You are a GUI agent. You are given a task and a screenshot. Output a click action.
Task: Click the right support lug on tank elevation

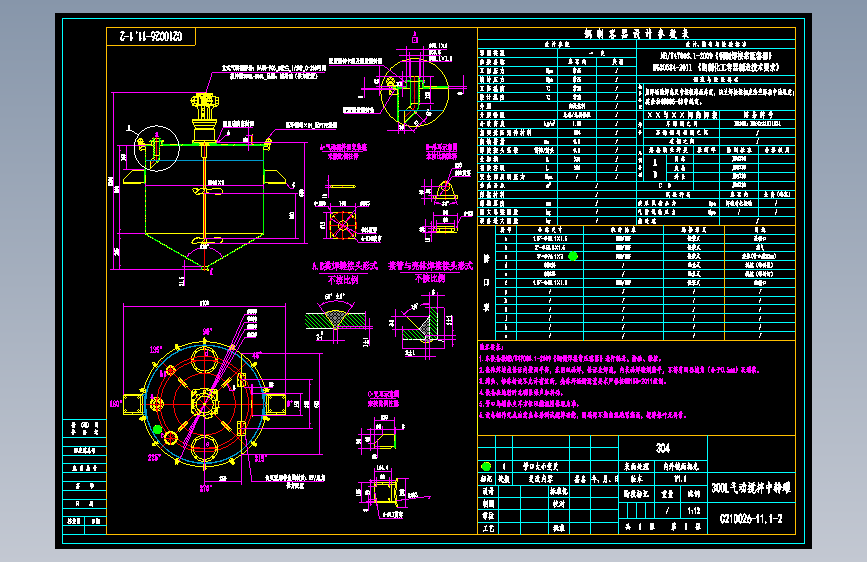[x=275, y=176]
